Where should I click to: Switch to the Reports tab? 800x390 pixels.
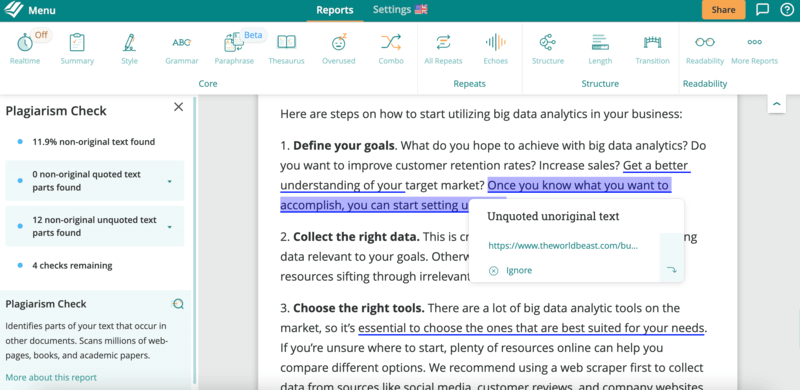click(335, 10)
